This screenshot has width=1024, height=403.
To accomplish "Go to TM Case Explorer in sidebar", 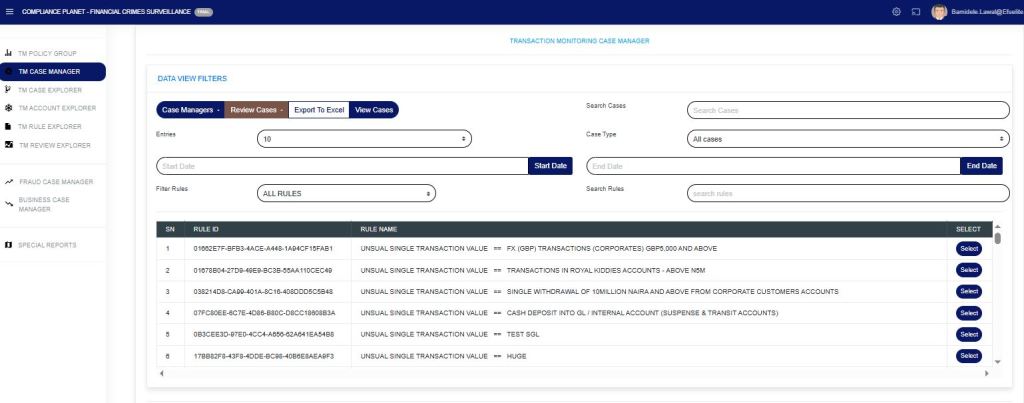I will (55, 90).
